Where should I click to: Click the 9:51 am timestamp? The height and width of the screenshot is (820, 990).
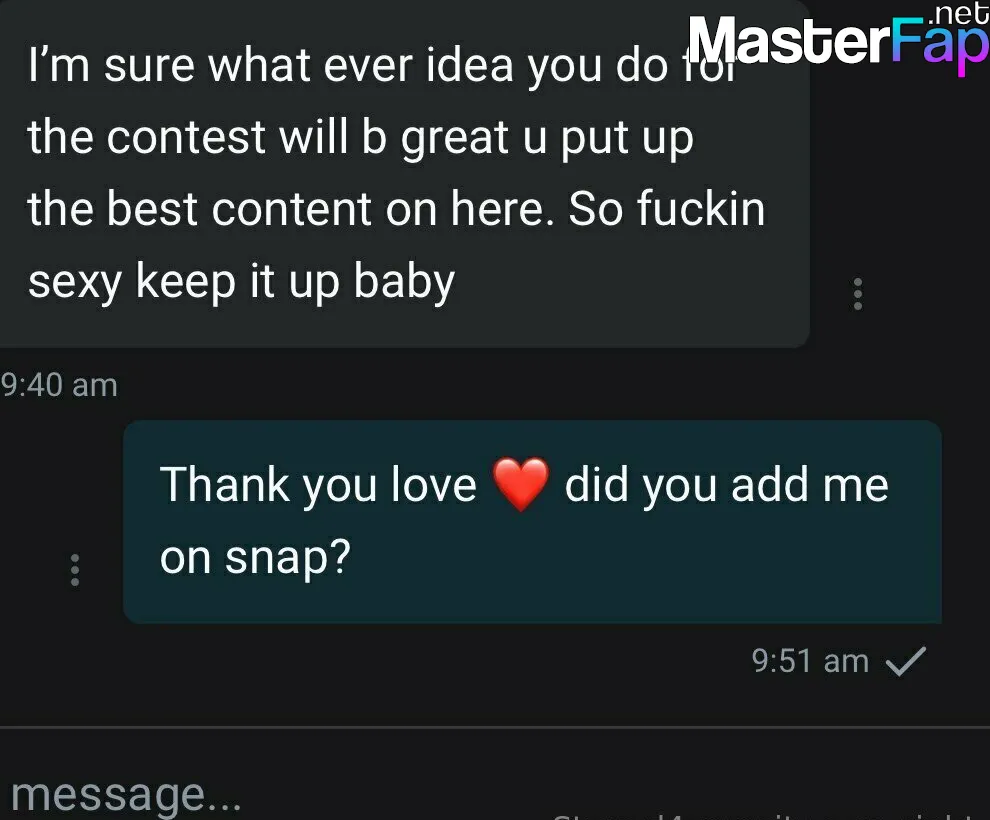pyautogui.click(x=810, y=661)
